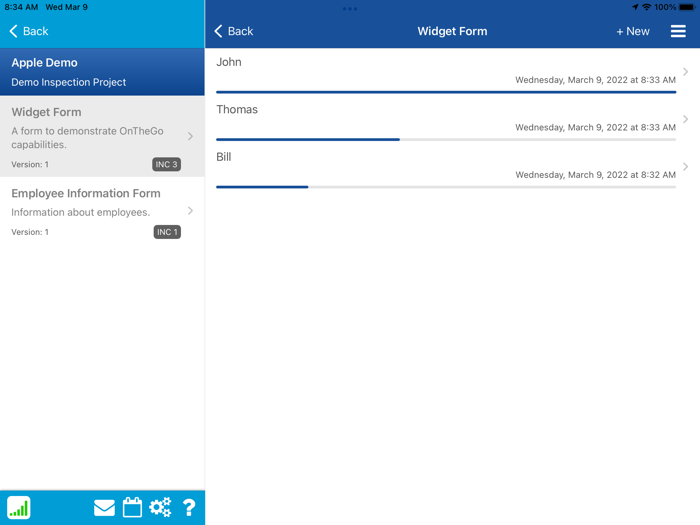
Task: Open the mail envelope icon
Action: click(104, 508)
